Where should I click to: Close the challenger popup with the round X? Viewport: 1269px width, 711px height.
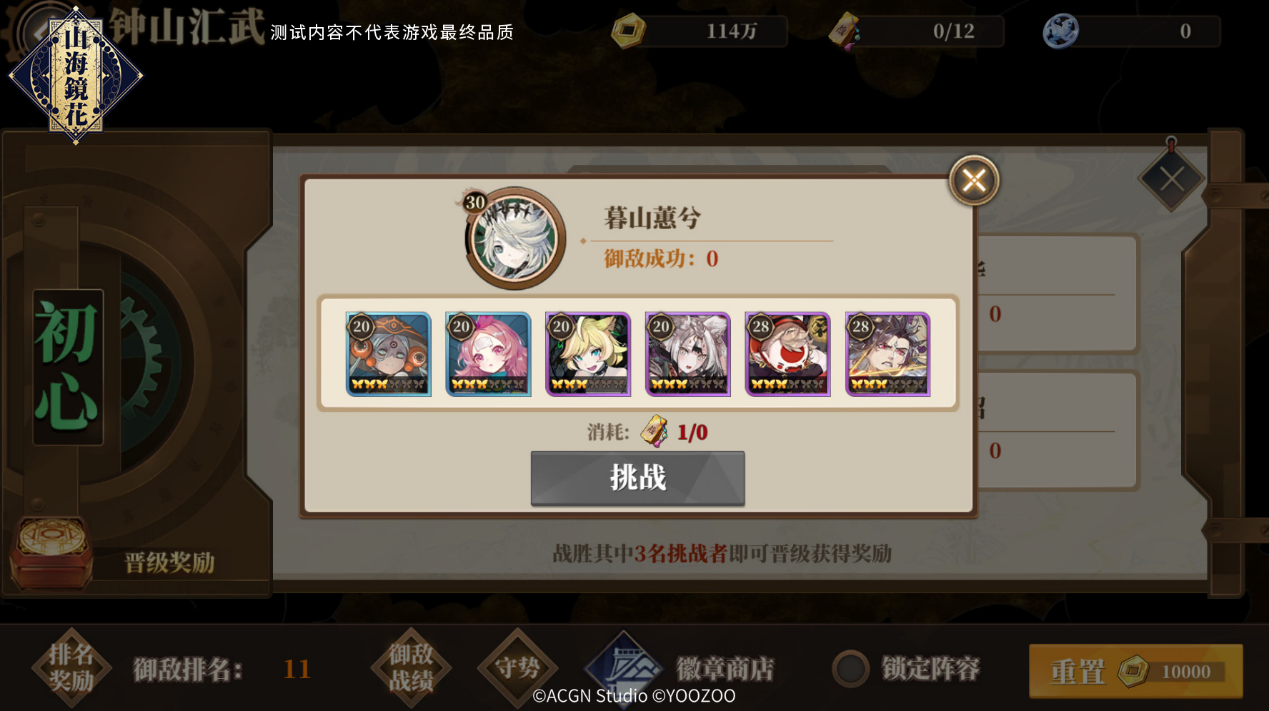(x=974, y=181)
